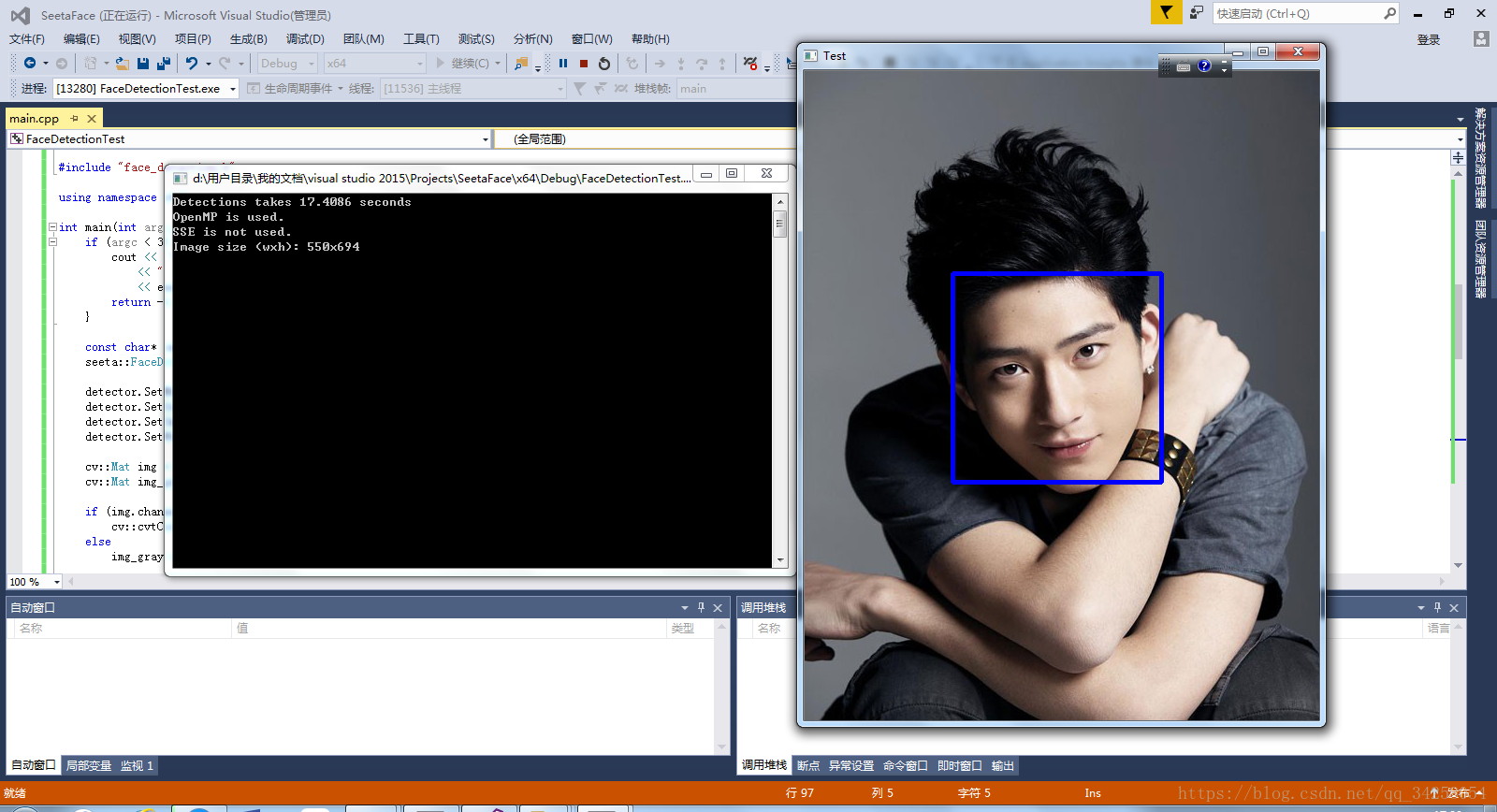Image resolution: width=1497 pixels, height=812 pixels.
Task: Switch to the 断点 tab
Action: coord(808,765)
